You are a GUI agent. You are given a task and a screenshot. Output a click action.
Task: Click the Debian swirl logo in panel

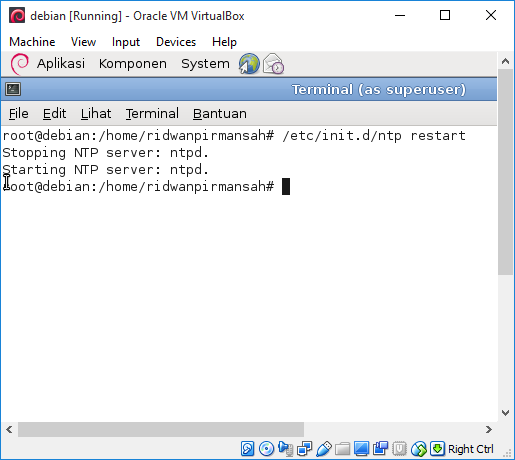pyautogui.click(x=20, y=64)
